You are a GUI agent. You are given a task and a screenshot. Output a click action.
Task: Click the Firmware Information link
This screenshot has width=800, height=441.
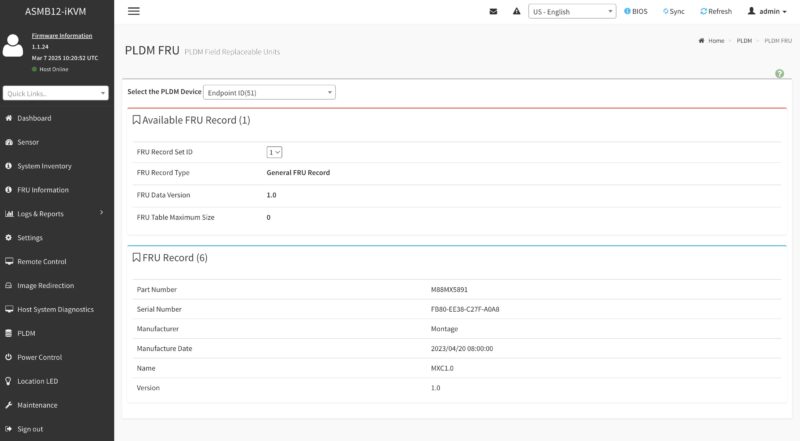(x=62, y=35)
